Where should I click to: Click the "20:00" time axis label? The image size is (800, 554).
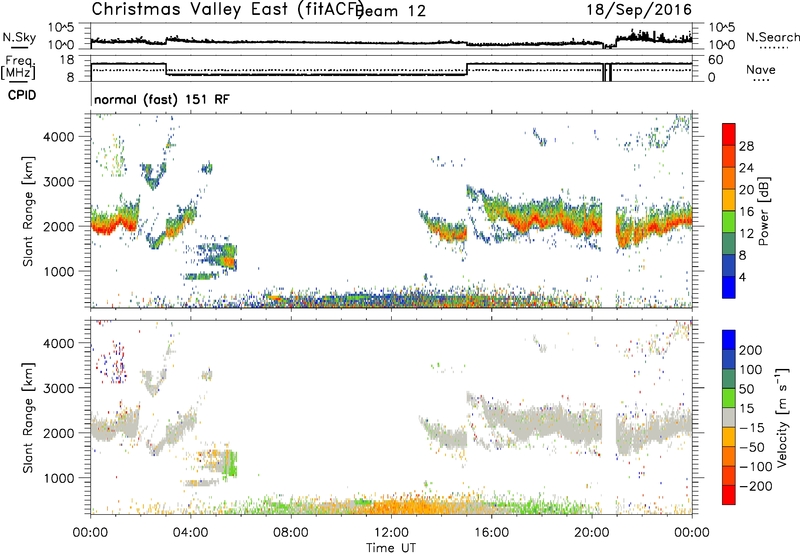(x=591, y=533)
